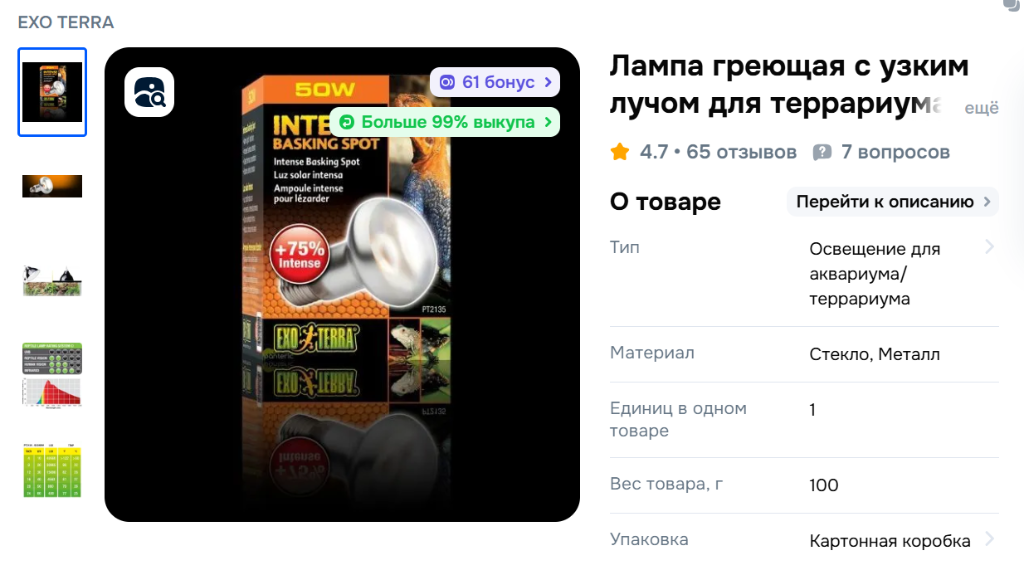Select the fifth thumbnail with the green table
This screenshot has width=1024, height=575.
pos(52,470)
